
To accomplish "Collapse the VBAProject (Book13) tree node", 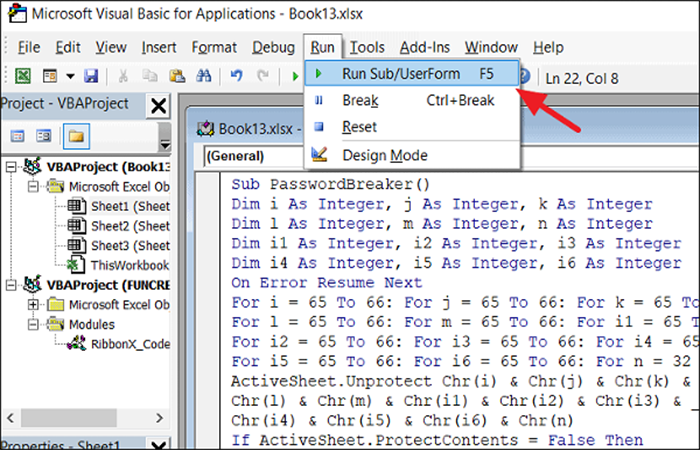I will coord(11,167).
